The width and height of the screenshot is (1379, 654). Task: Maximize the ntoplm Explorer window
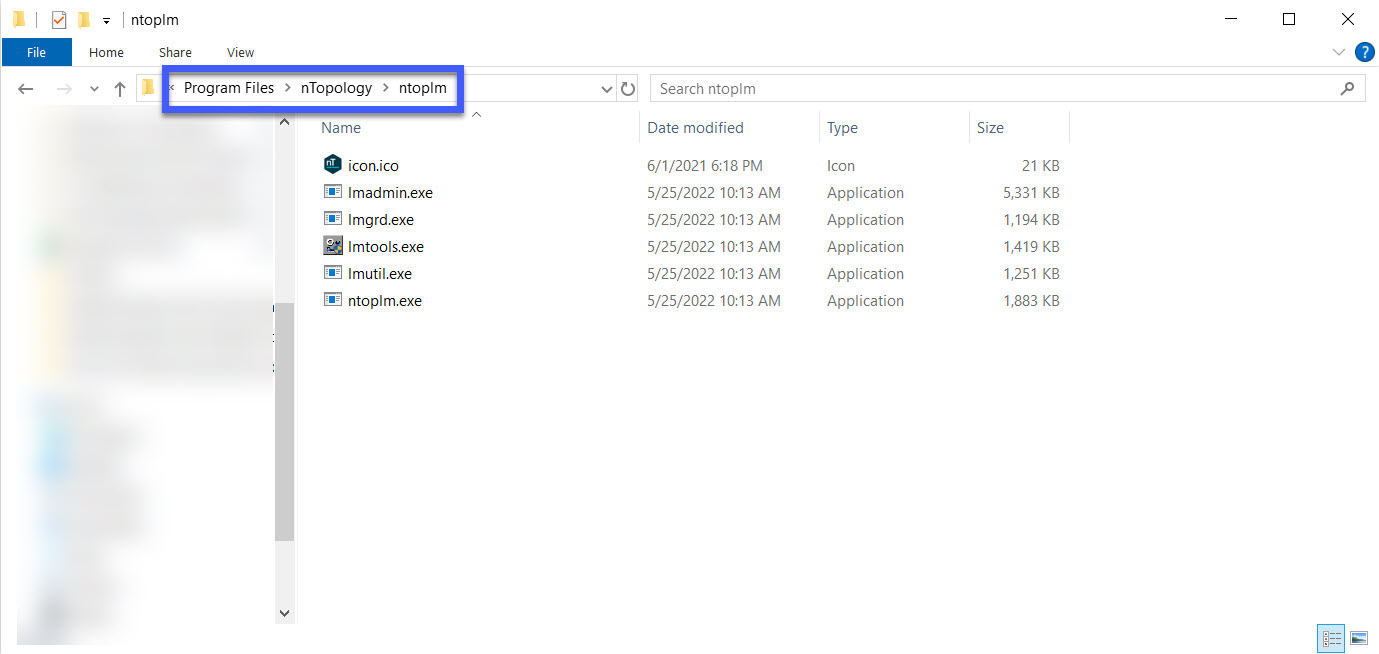click(1289, 19)
